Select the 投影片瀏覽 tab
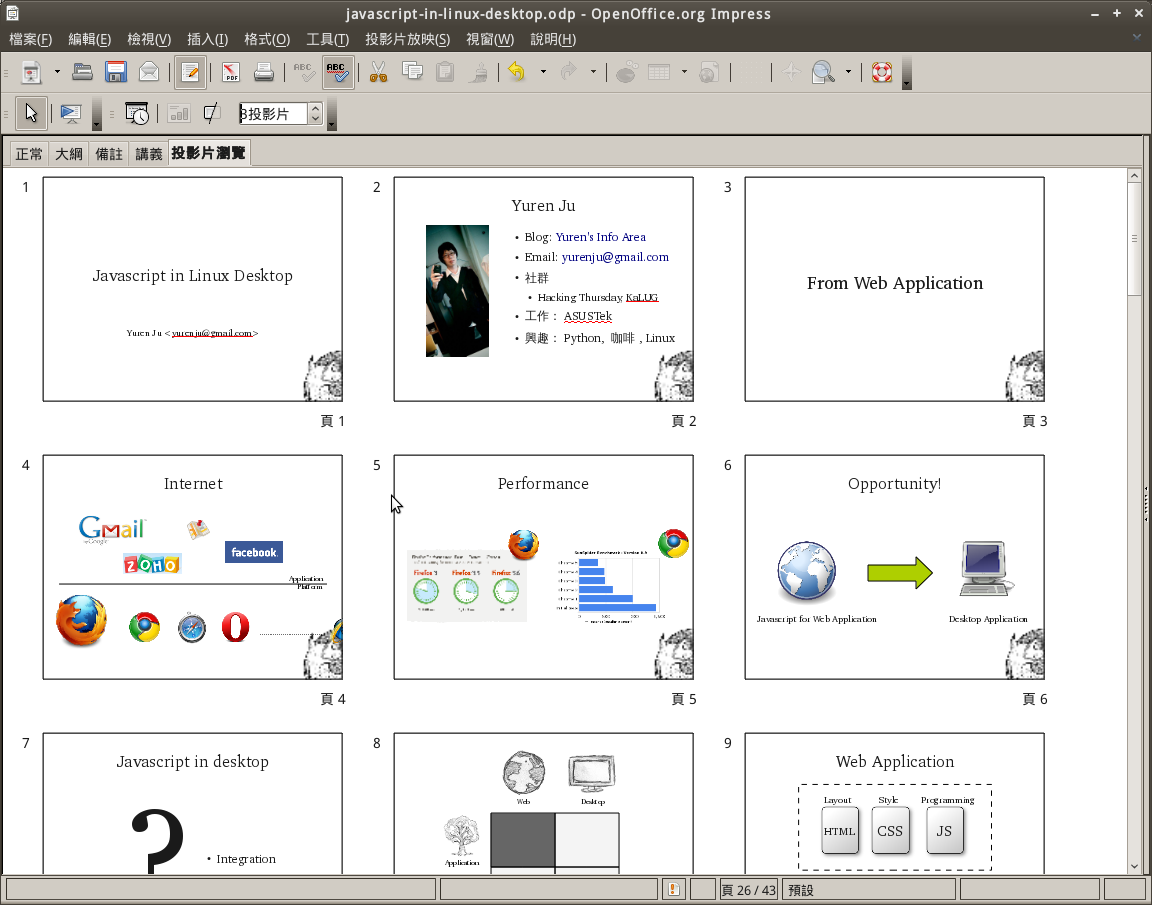The image size is (1152, 905). pos(209,153)
